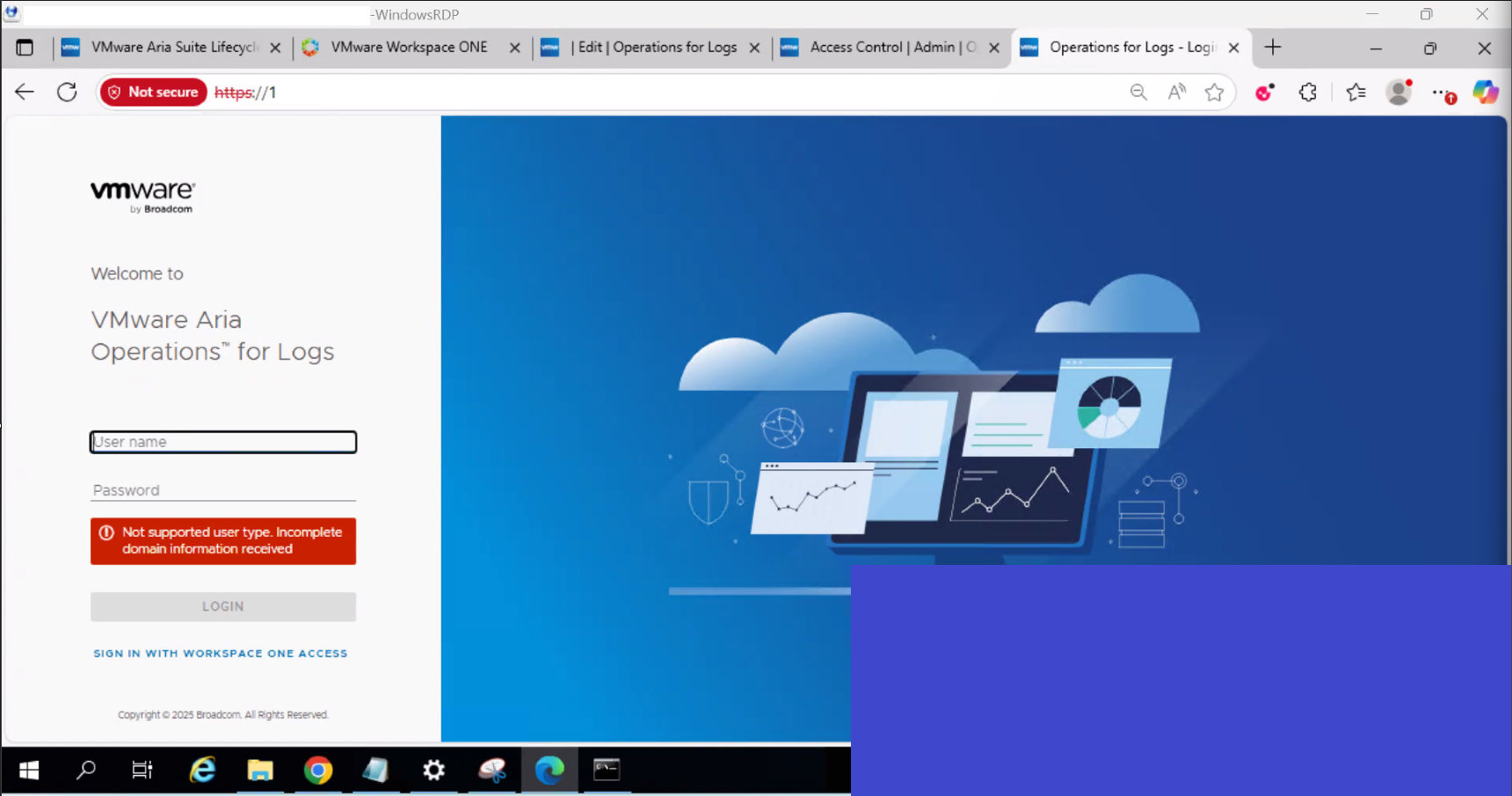Open the Copilot icon in toolbar
Viewport: 1512px width, 796px height.
click(1486, 92)
